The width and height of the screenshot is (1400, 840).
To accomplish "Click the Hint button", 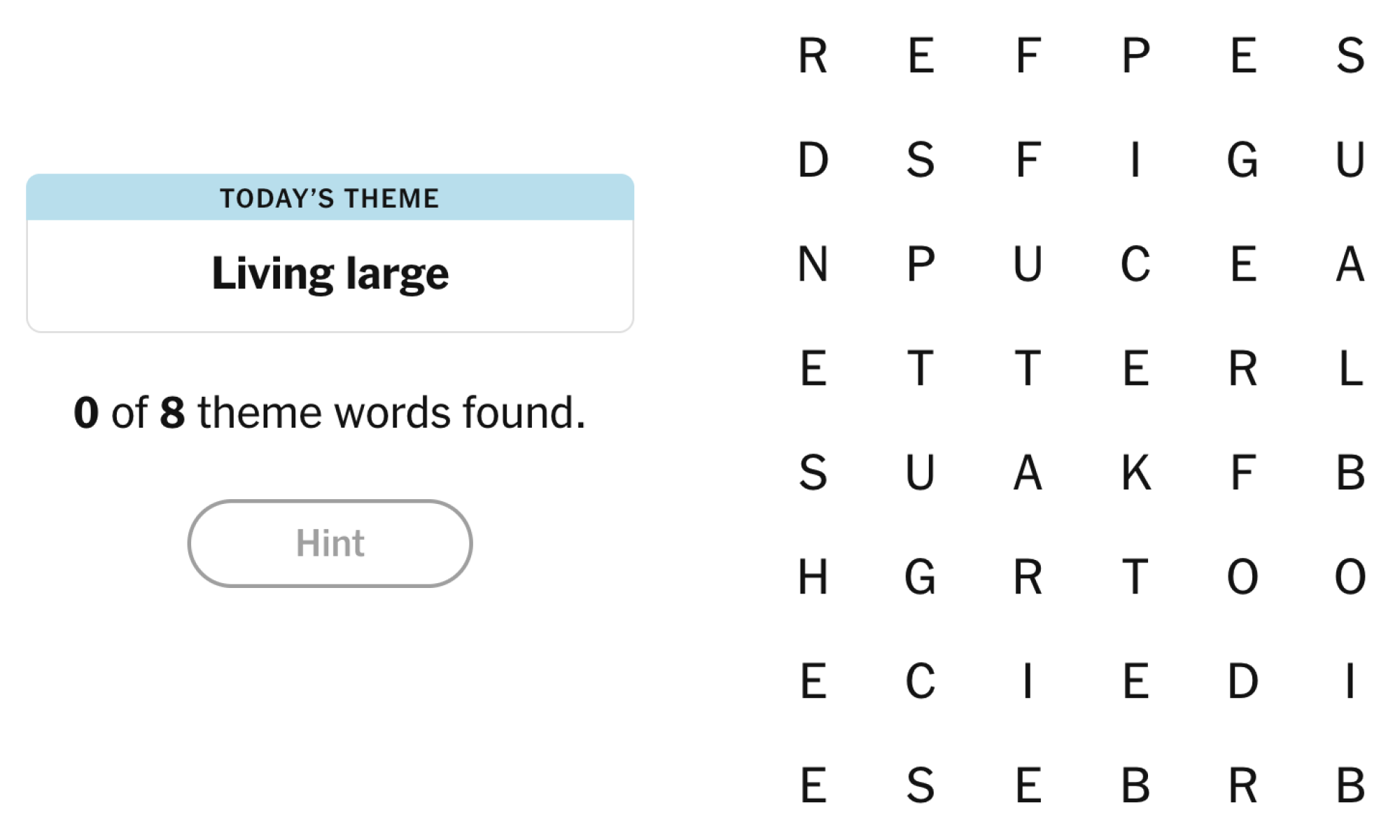I will pyautogui.click(x=330, y=543).
